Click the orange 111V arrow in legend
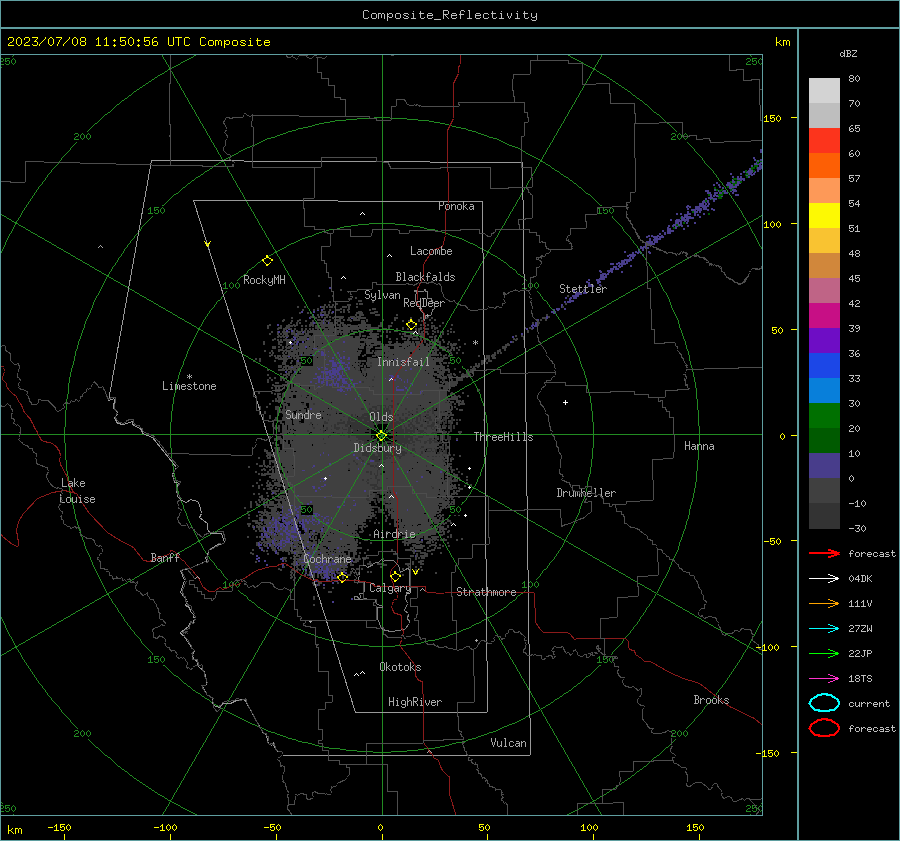This screenshot has width=900, height=841. coord(824,603)
